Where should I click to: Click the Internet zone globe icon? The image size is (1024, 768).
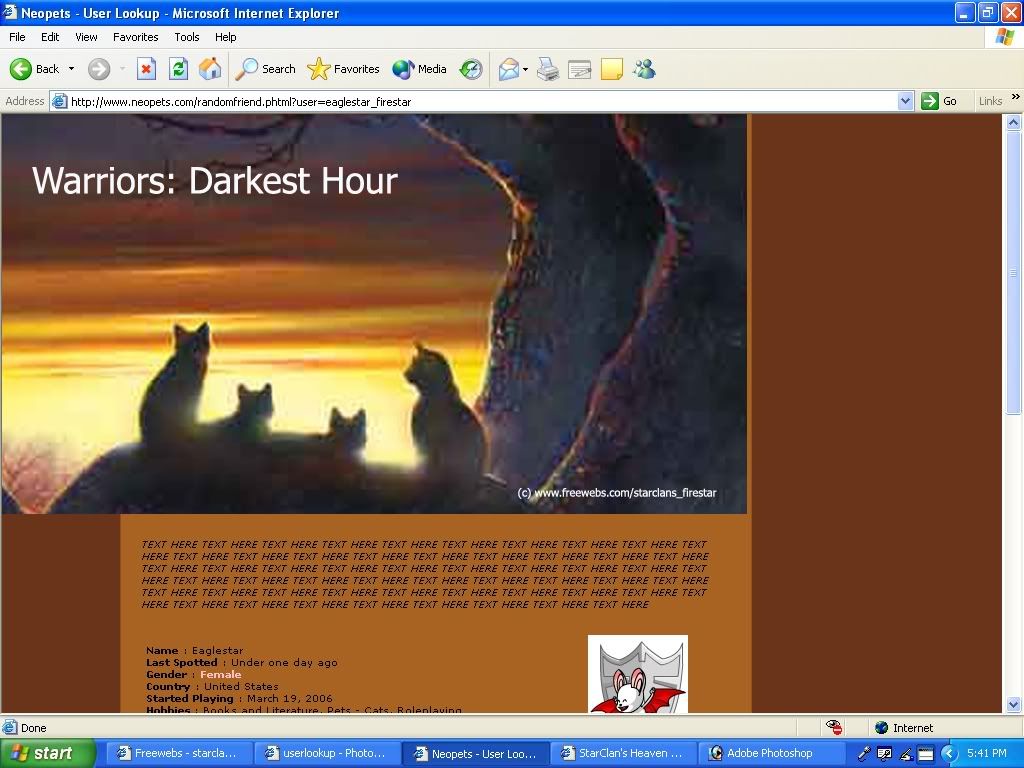tap(882, 728)
